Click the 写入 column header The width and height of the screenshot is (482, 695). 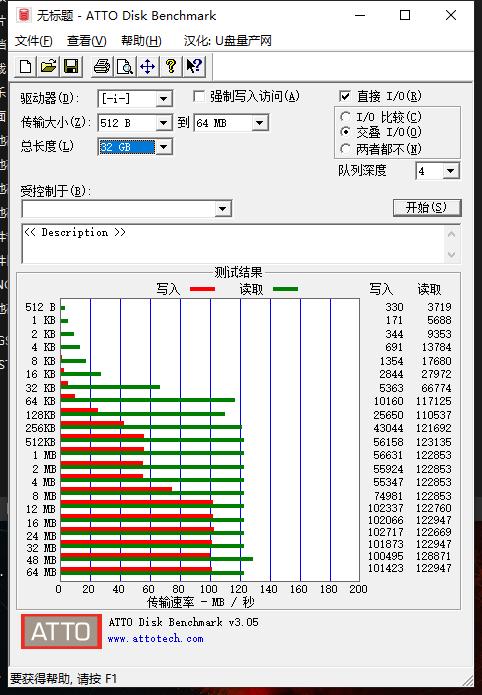381,289
